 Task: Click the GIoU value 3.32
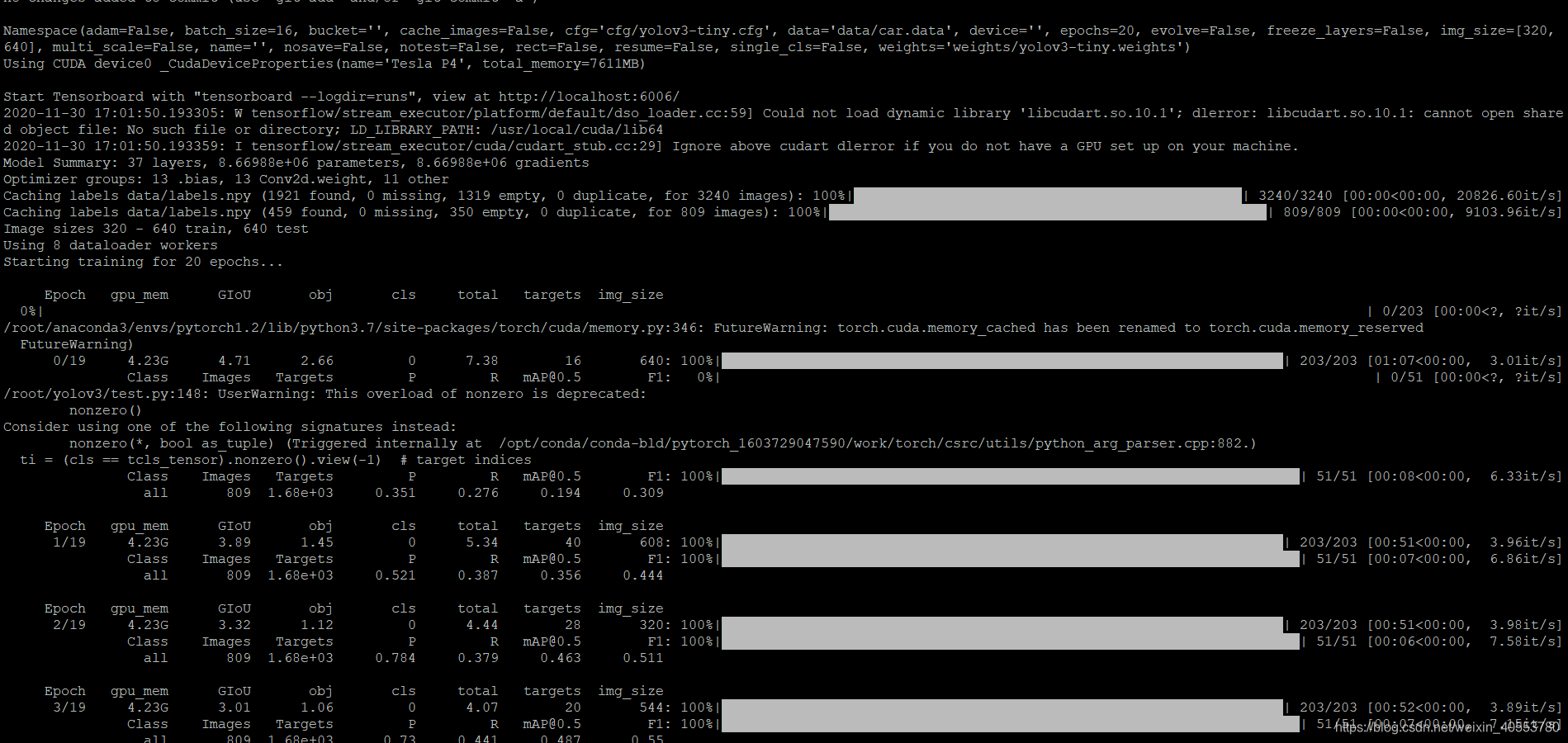tap(234, 625)
